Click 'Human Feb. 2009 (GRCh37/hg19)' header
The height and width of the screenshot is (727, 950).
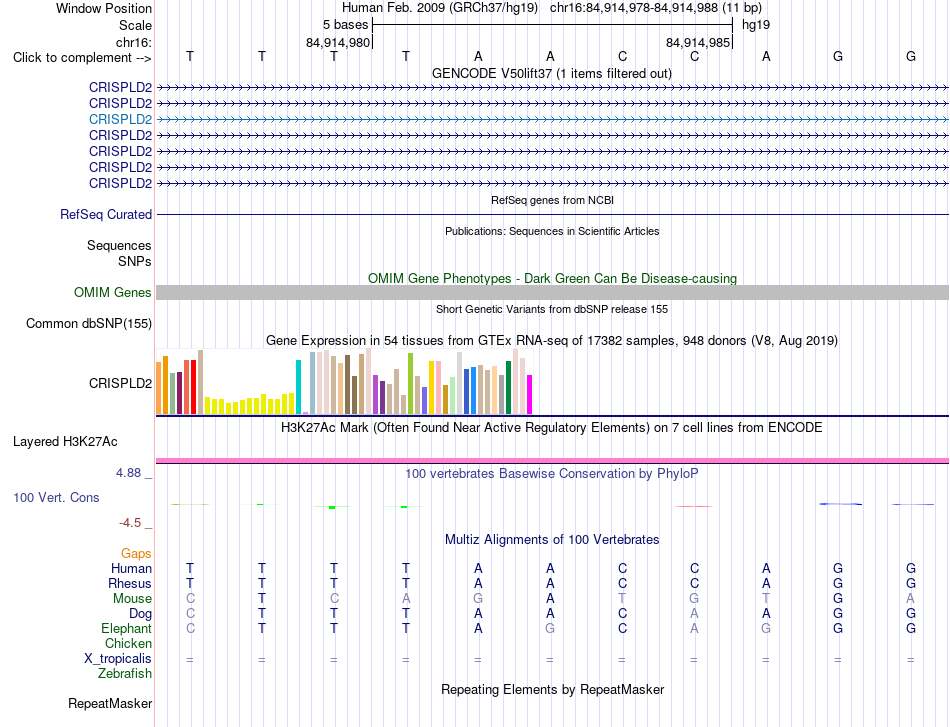pos(440,8)
